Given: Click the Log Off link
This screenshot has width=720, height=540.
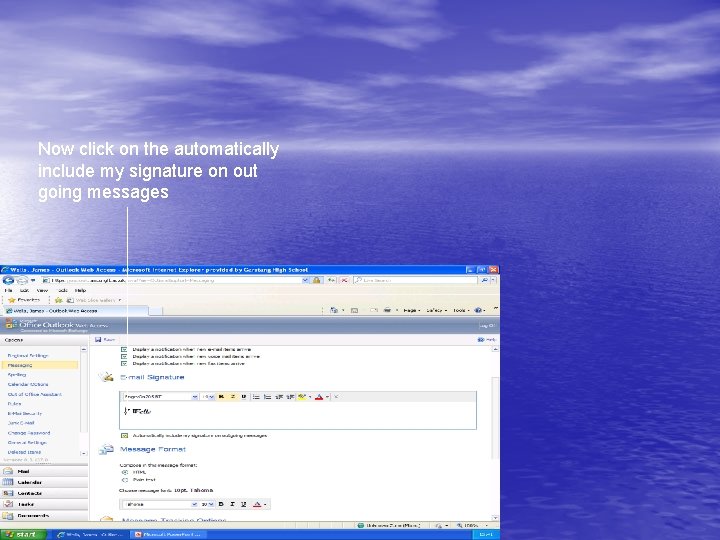Looking at the screenshot, I should pyautogui.click(x=487, y=326).
